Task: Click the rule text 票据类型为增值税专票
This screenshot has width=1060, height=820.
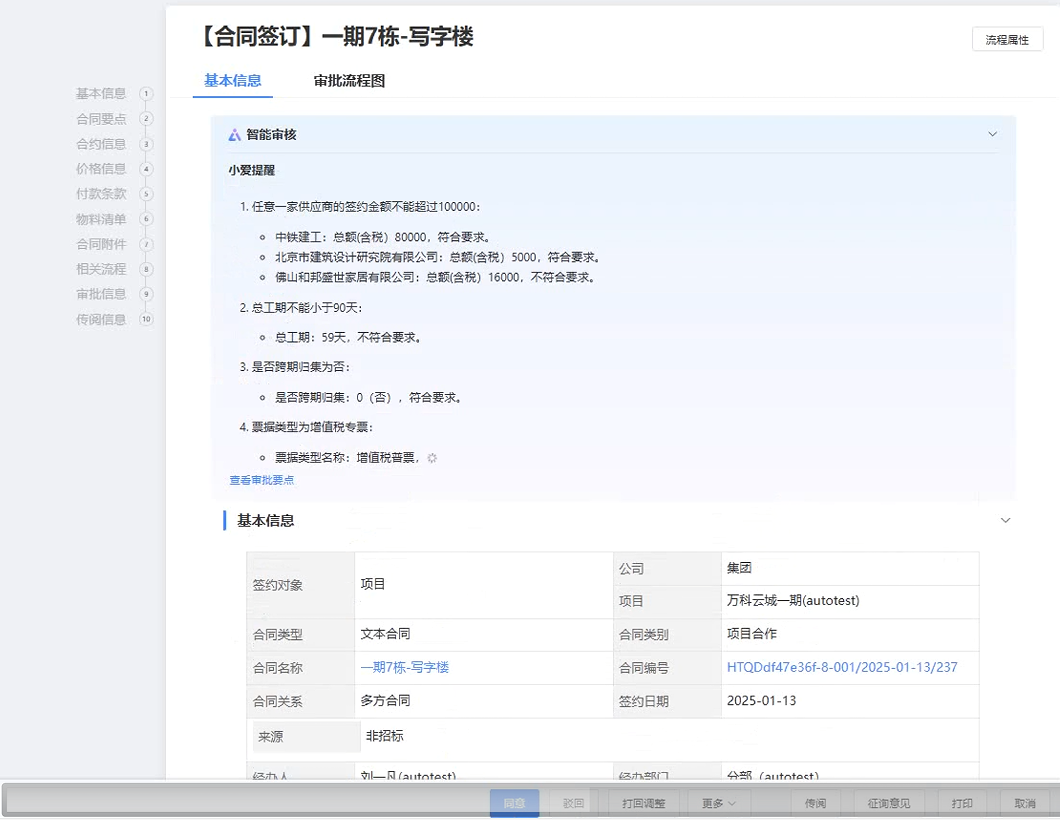Action: (312, 427)
